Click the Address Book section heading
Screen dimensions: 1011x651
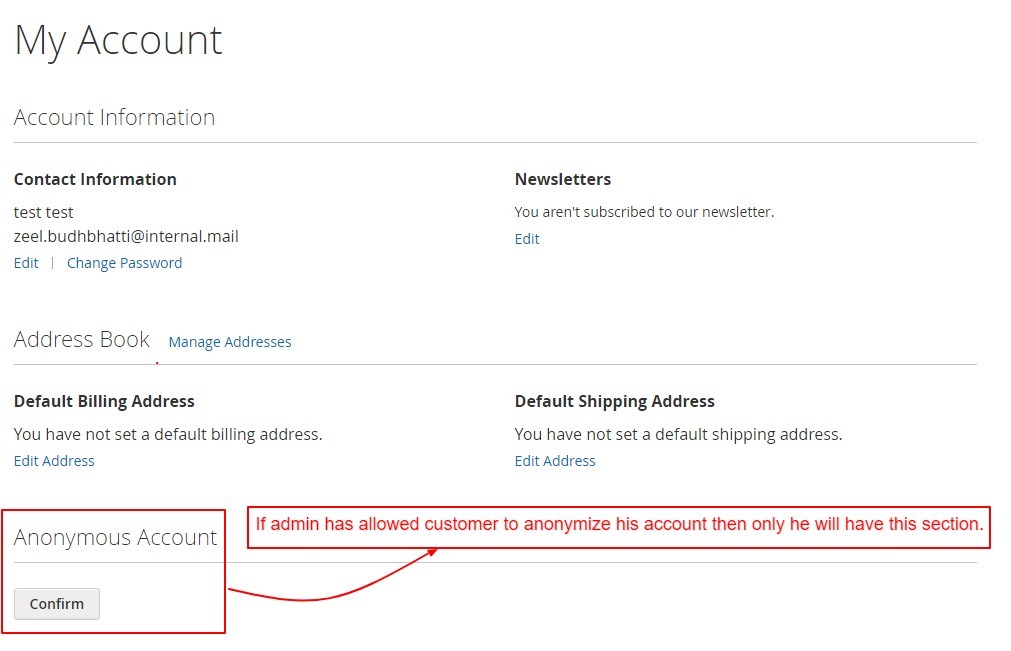point(82,339)
